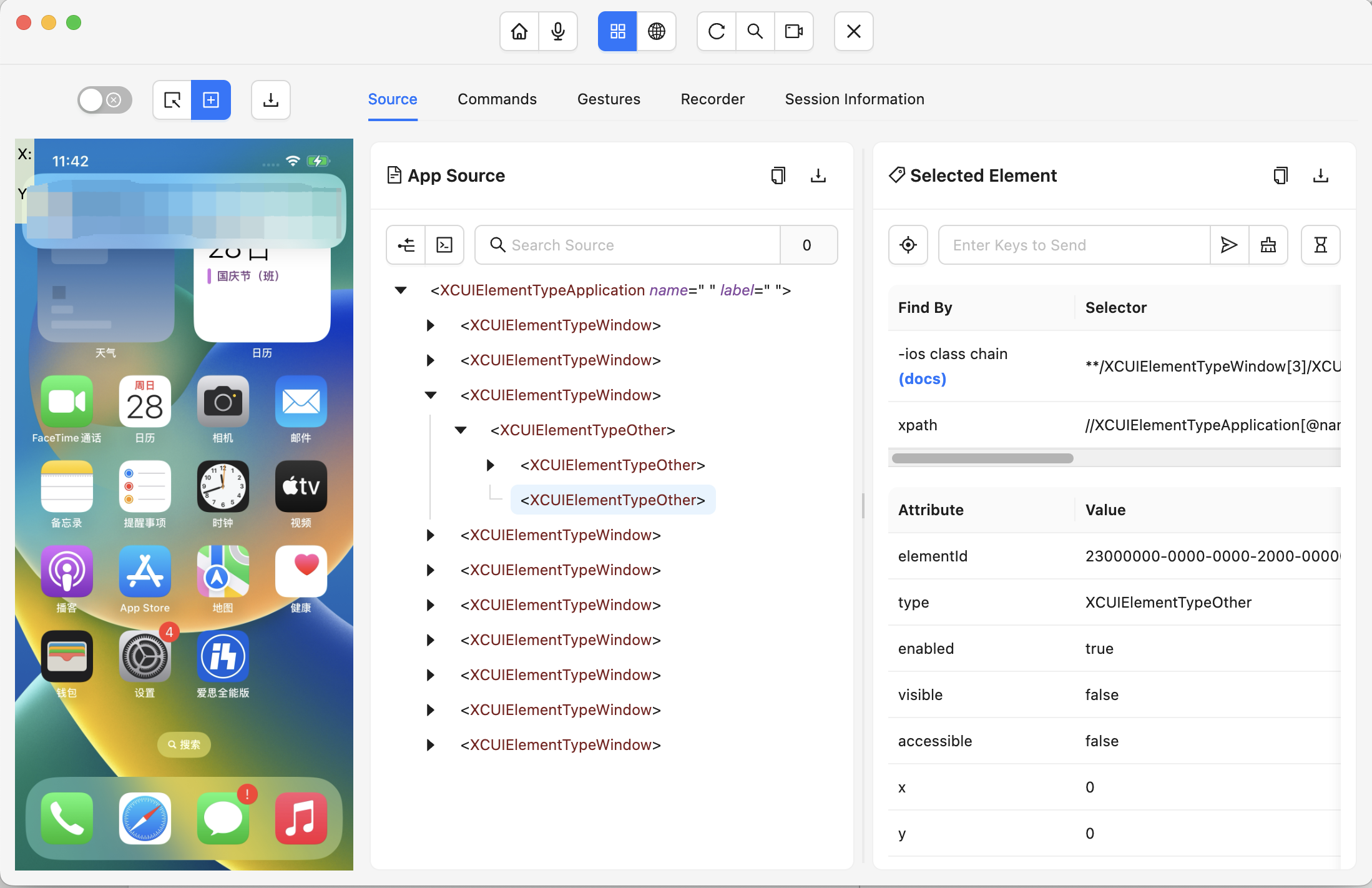Open the search for element magnifier icon
The width and height of the screenshot is (1372, 888).
[755, 31]
